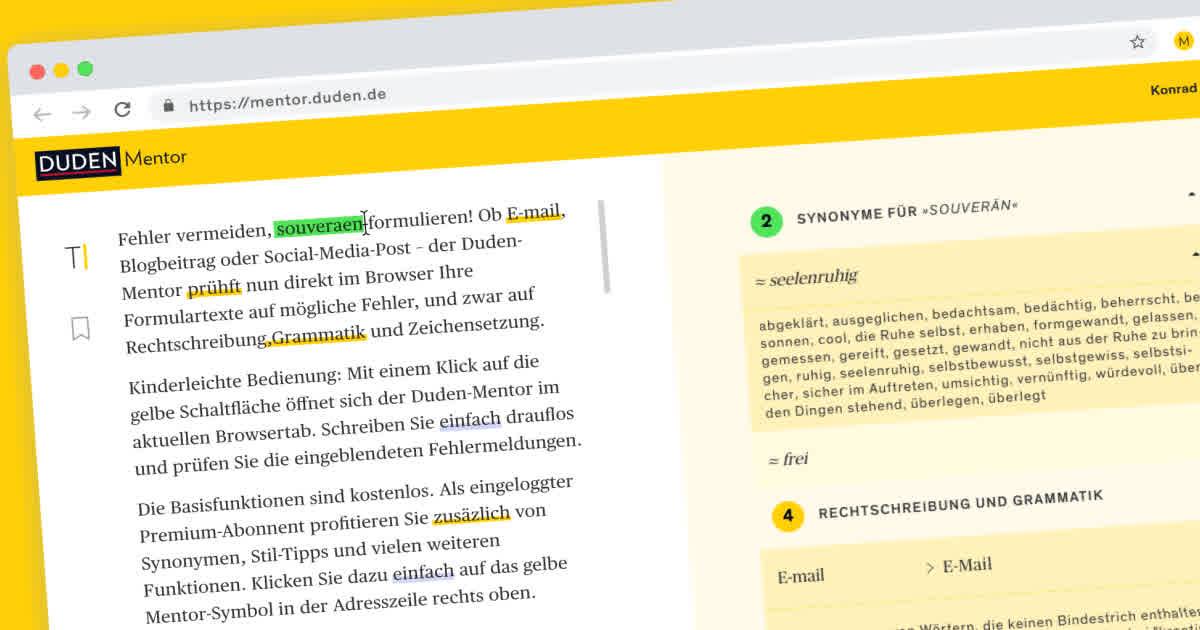Image resolution: width=1200 pixels, height=630 pixels.
Task: Click the green window maximize dot
Action: (x=85, y=68)
